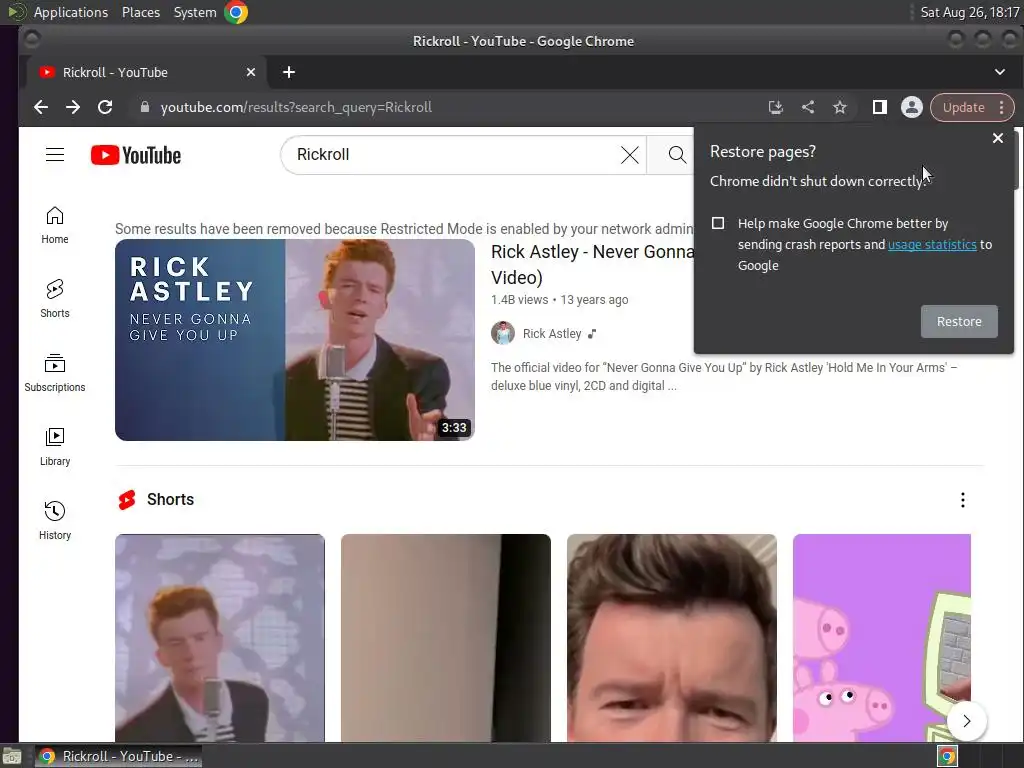1024x768 pixels.
Task: Enable sending crash reports checkbox
Action: pyautogui.click(x=718, y=223)
